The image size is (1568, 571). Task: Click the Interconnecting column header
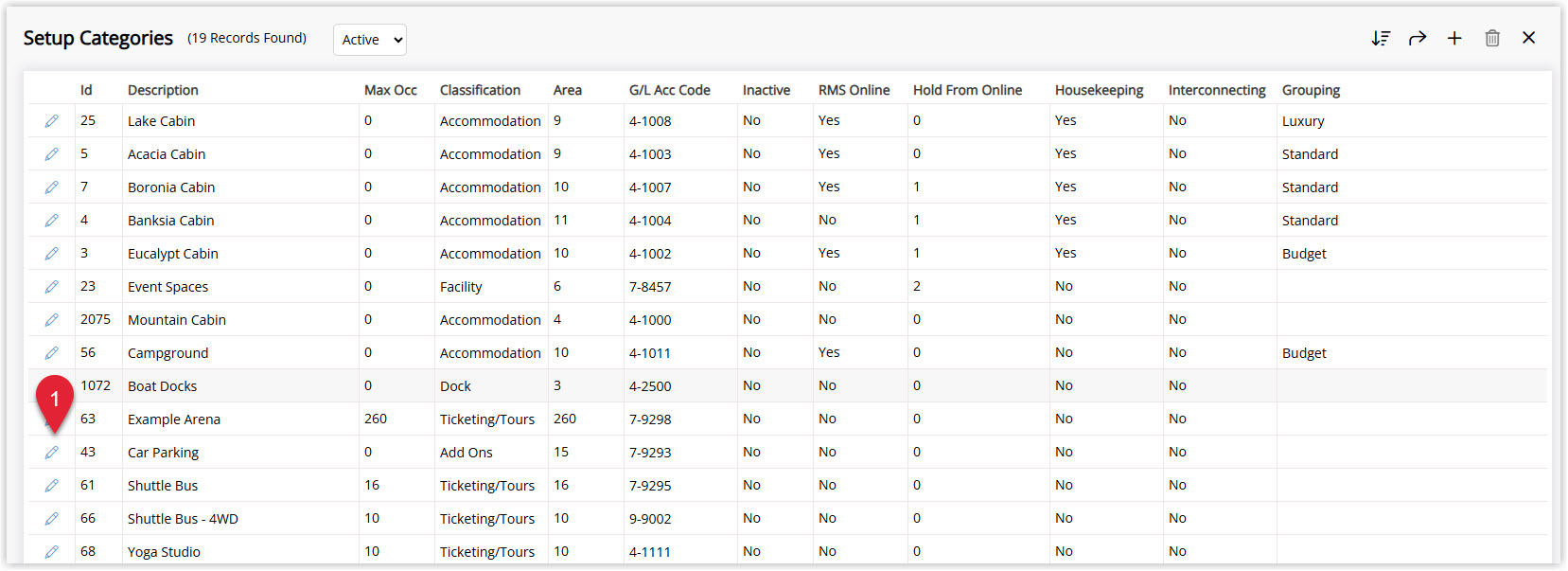[1217, 90]
